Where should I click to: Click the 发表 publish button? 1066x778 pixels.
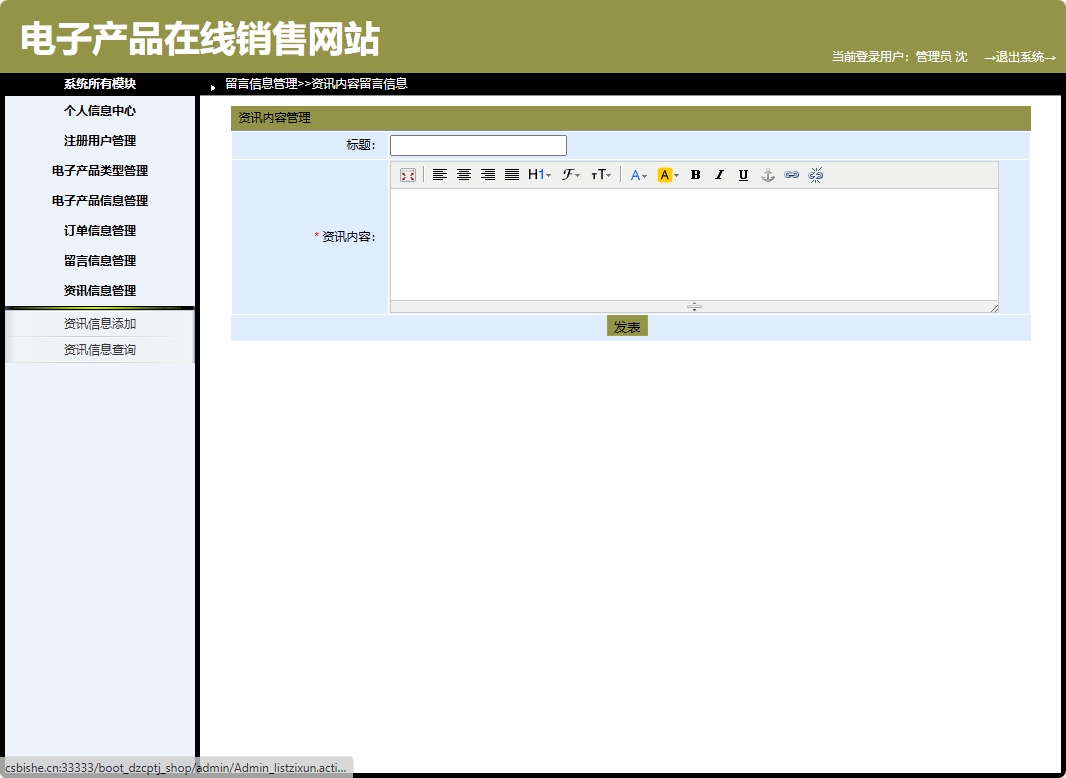(627, 326)
